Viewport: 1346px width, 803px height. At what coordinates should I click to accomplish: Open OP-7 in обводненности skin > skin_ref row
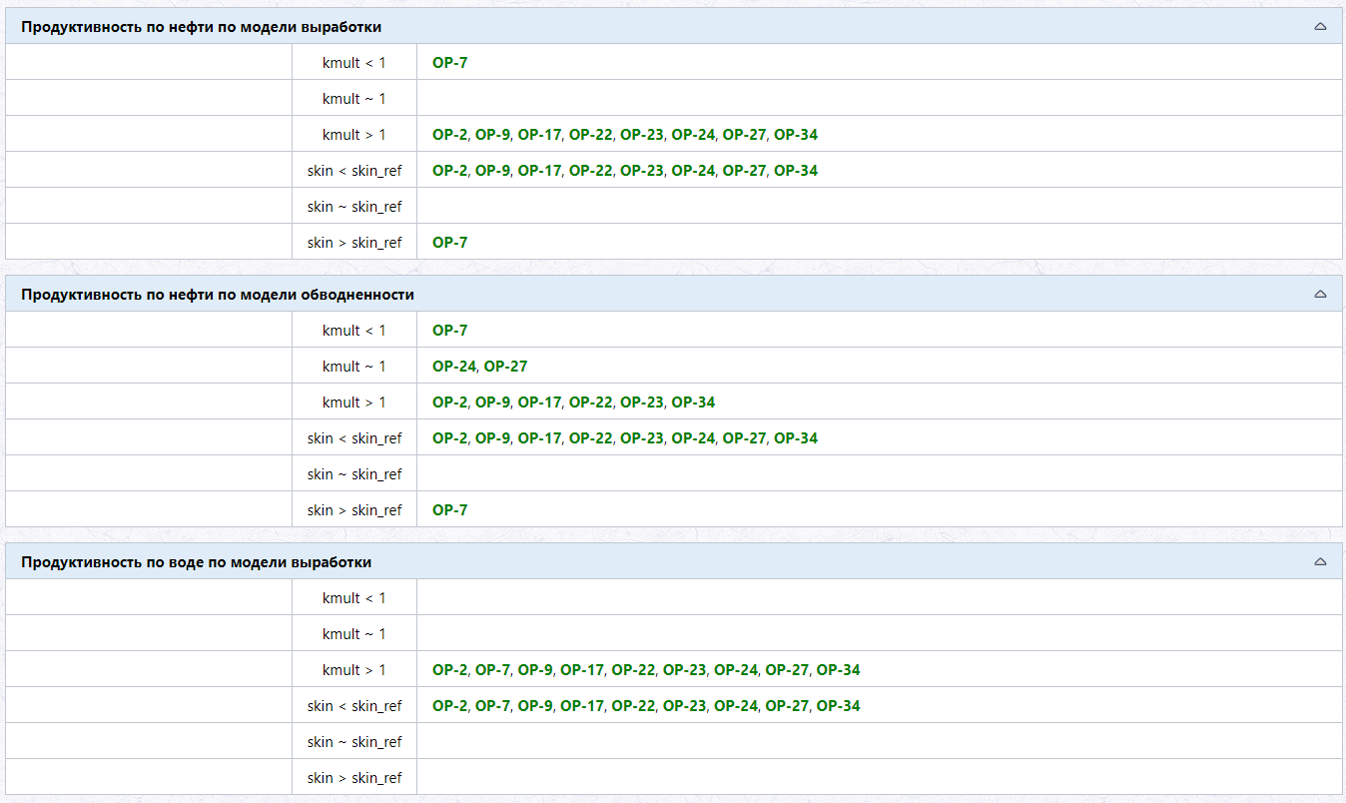pos(450,510)
